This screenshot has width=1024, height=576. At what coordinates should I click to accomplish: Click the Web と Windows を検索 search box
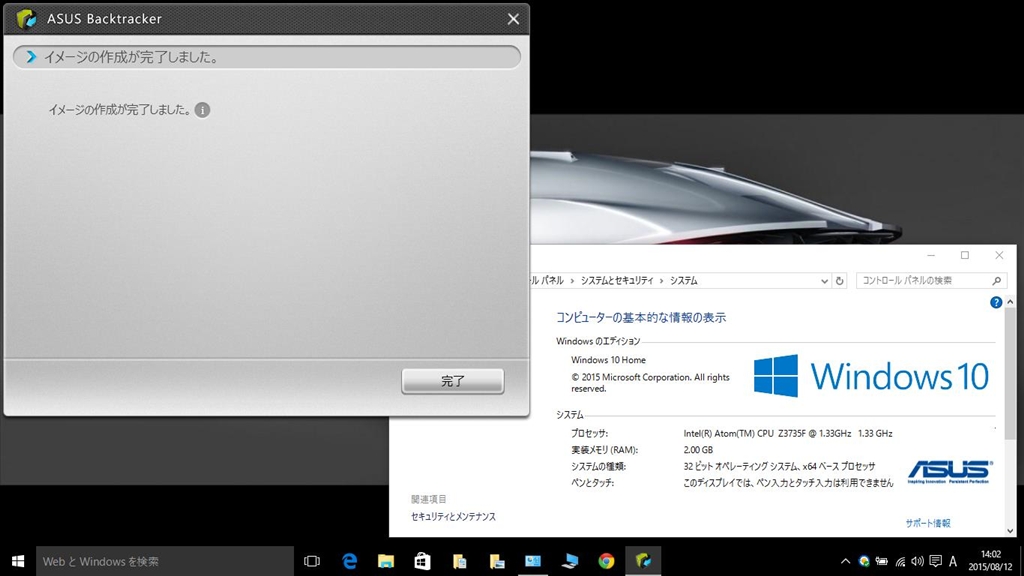(165, 561)
